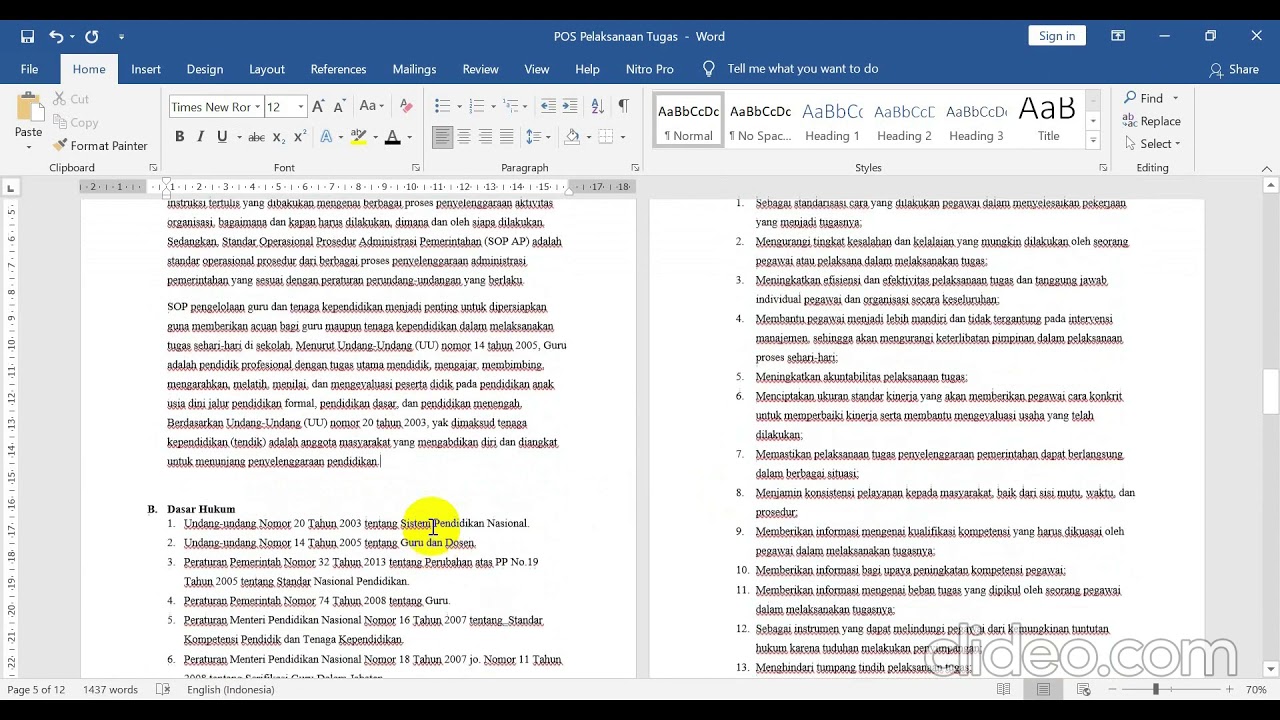Share the document
Viewport: 1280px width, 720px height.
point(1234,69)
